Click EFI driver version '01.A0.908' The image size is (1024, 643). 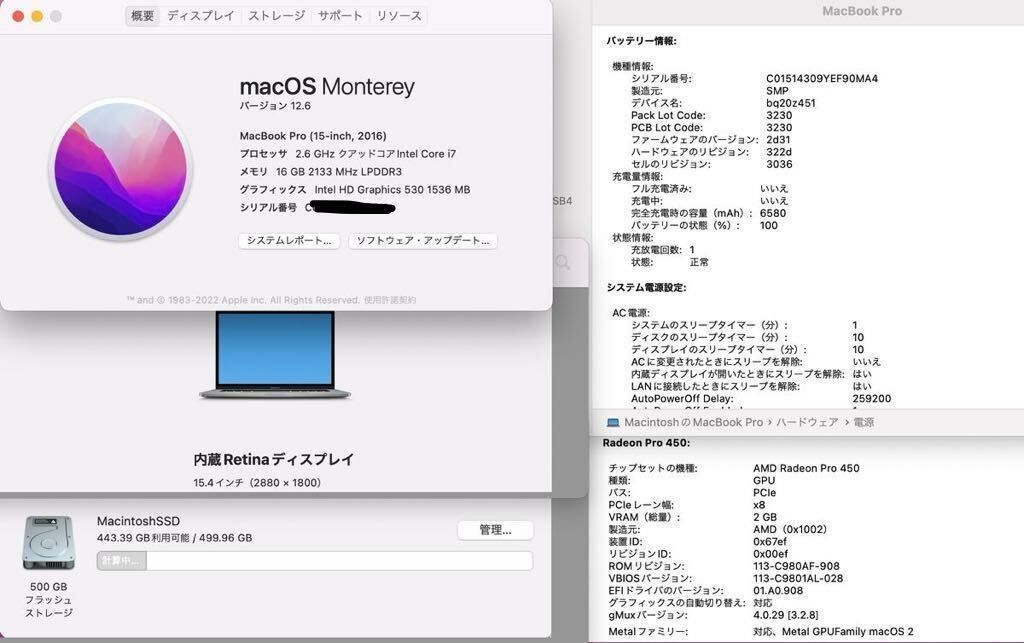point(778,591)
